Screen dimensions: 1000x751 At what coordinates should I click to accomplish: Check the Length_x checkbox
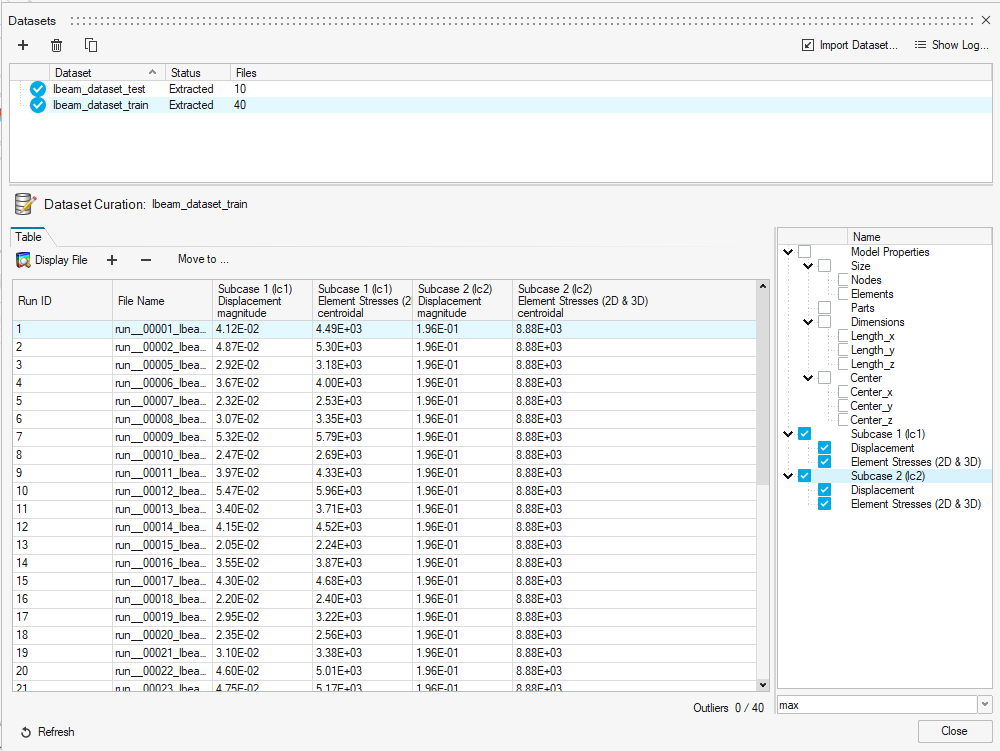click(x=844, y=336)
